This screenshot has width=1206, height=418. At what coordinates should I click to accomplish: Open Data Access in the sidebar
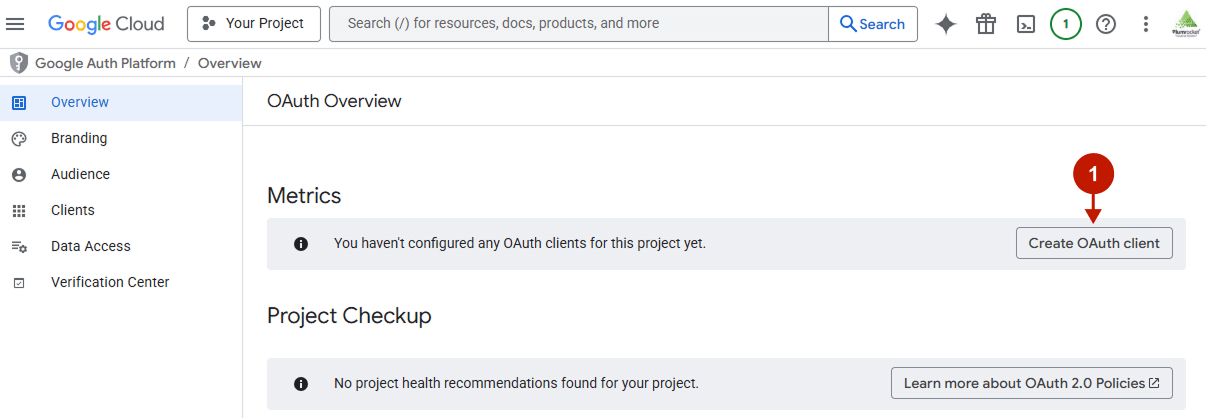coord(91,246)
